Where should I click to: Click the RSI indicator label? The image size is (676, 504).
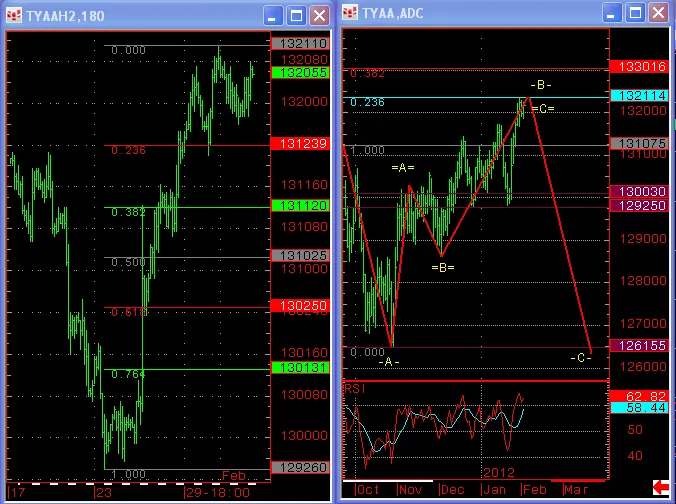tap(354, 386)
